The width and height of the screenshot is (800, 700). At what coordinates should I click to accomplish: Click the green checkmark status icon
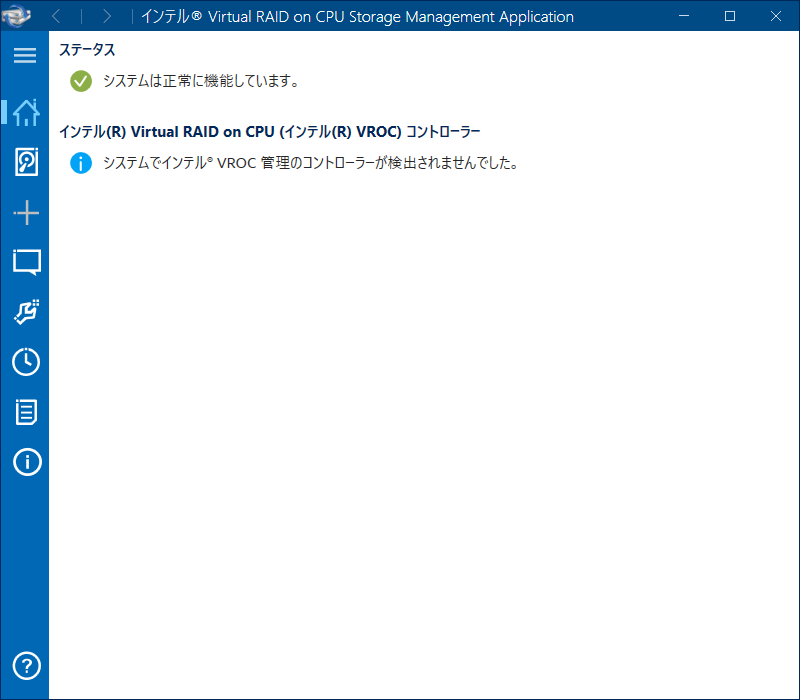click(x=81, y=81)
